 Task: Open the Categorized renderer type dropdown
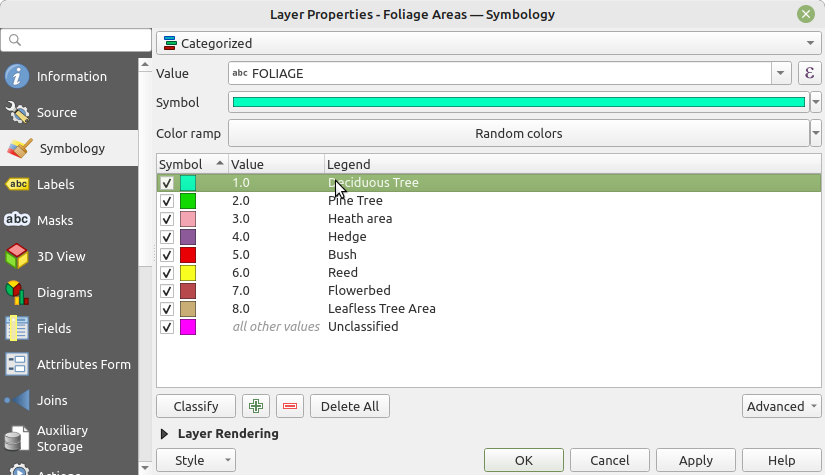pos(488,44)
